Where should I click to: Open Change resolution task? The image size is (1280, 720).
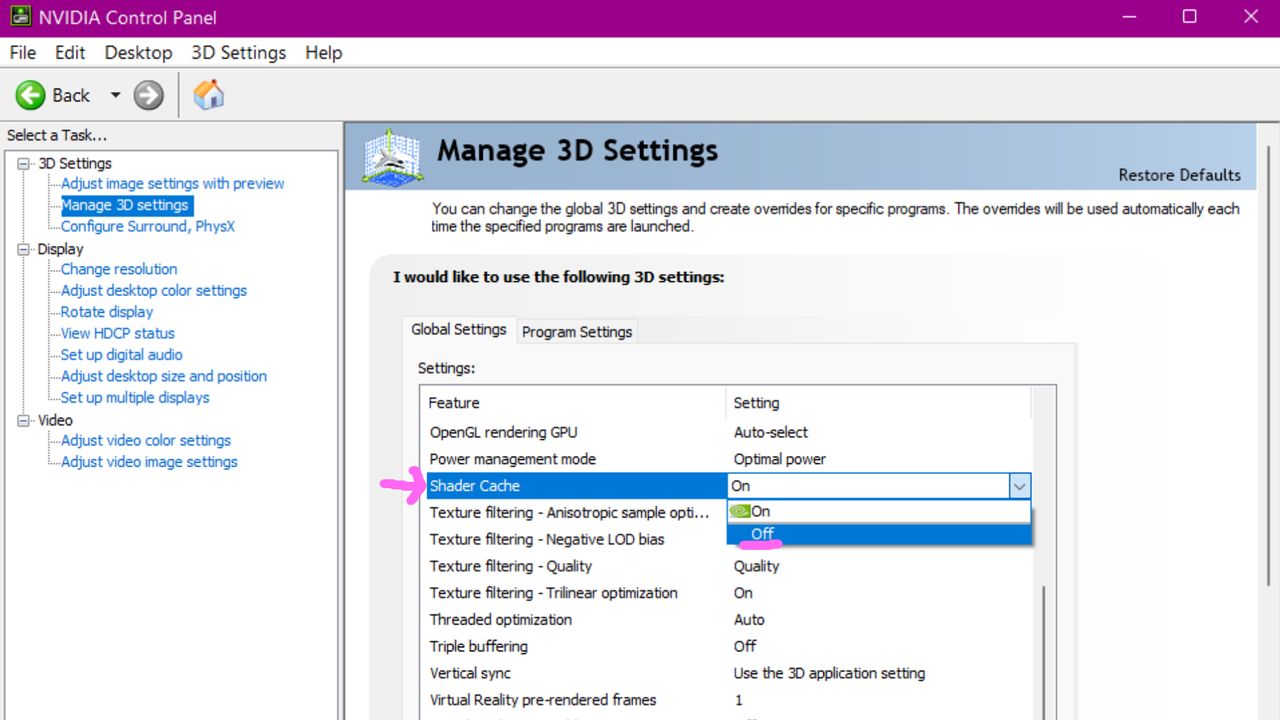click(x=119, y=269)
